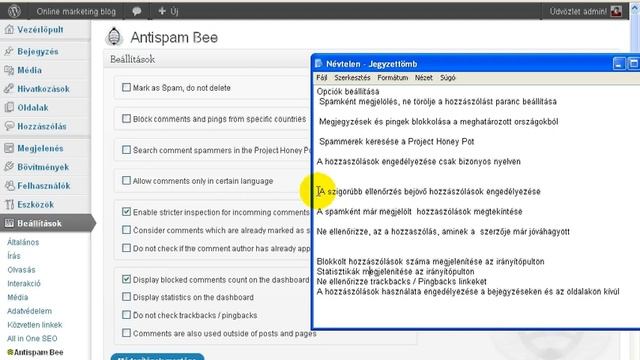
Task: Click the Hivatkozások link icon
Action: 9,89
